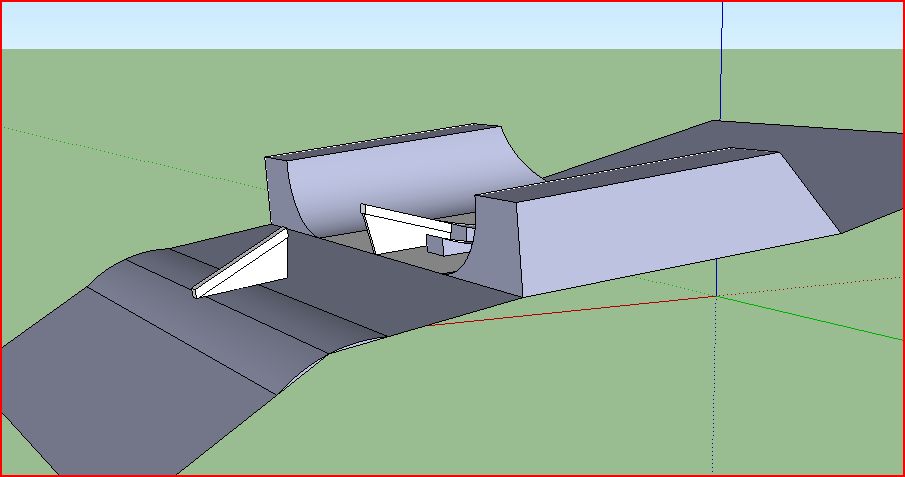Click the solid blue vertical axis line
Viewport: 905px width, 477px height.
point(722,60)
